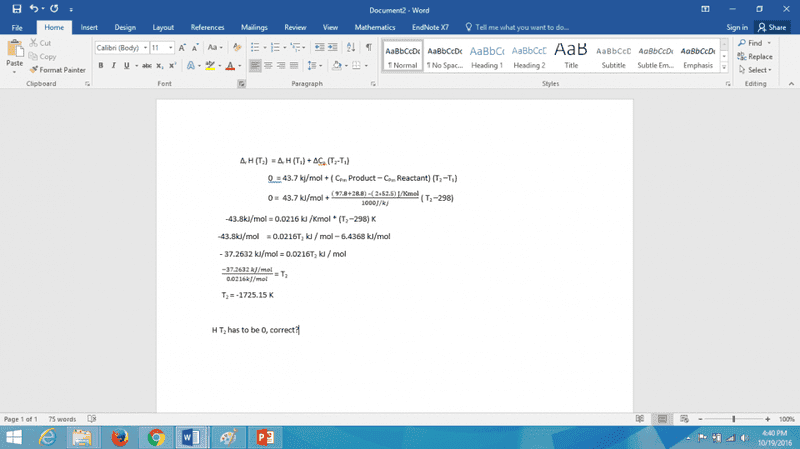Expand the Styles gallery more arrow
This screenshot has width=800, height=449.
tap(726, 67)
